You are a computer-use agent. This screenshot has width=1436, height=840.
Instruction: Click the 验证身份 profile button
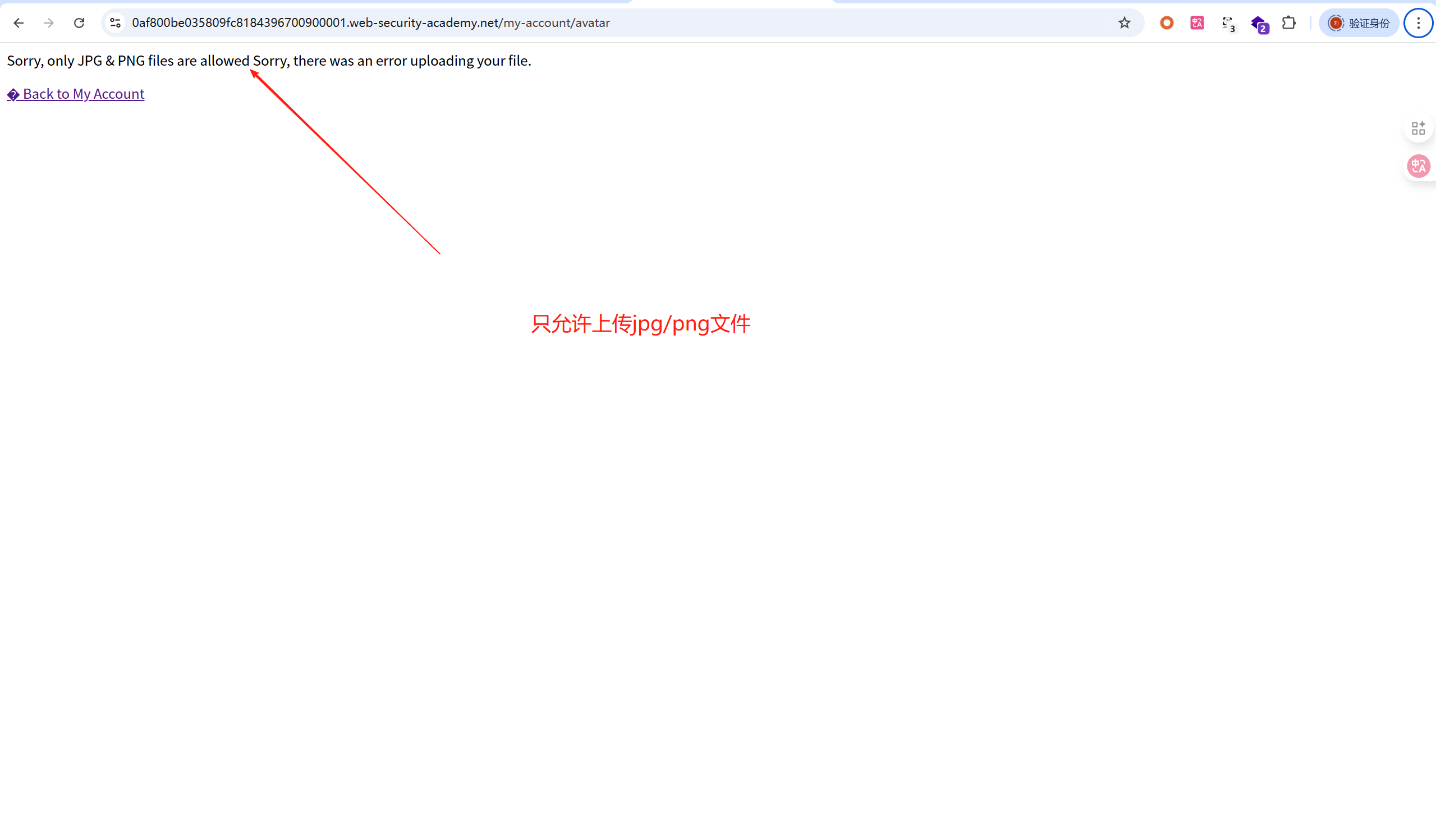point(1359,23)
